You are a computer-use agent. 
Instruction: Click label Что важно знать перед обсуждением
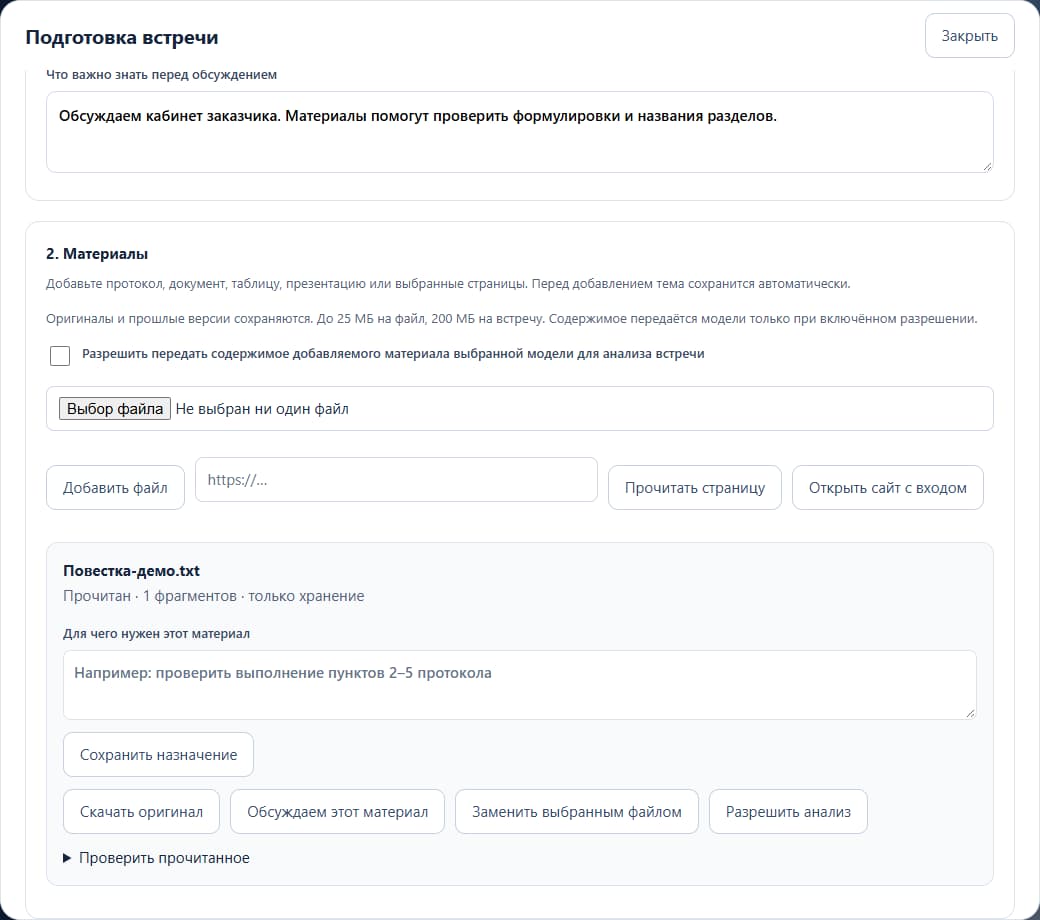pos(161,74)
